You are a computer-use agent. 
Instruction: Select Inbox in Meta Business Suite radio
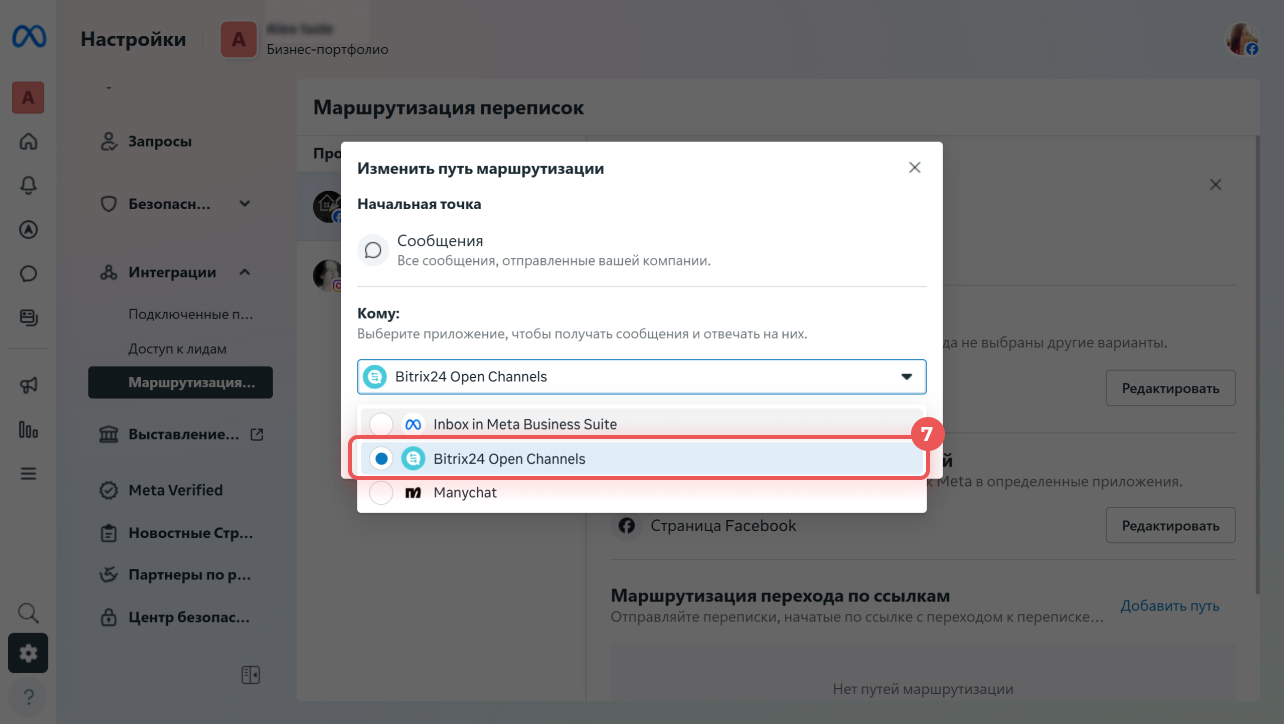click(x=381, y=424)
